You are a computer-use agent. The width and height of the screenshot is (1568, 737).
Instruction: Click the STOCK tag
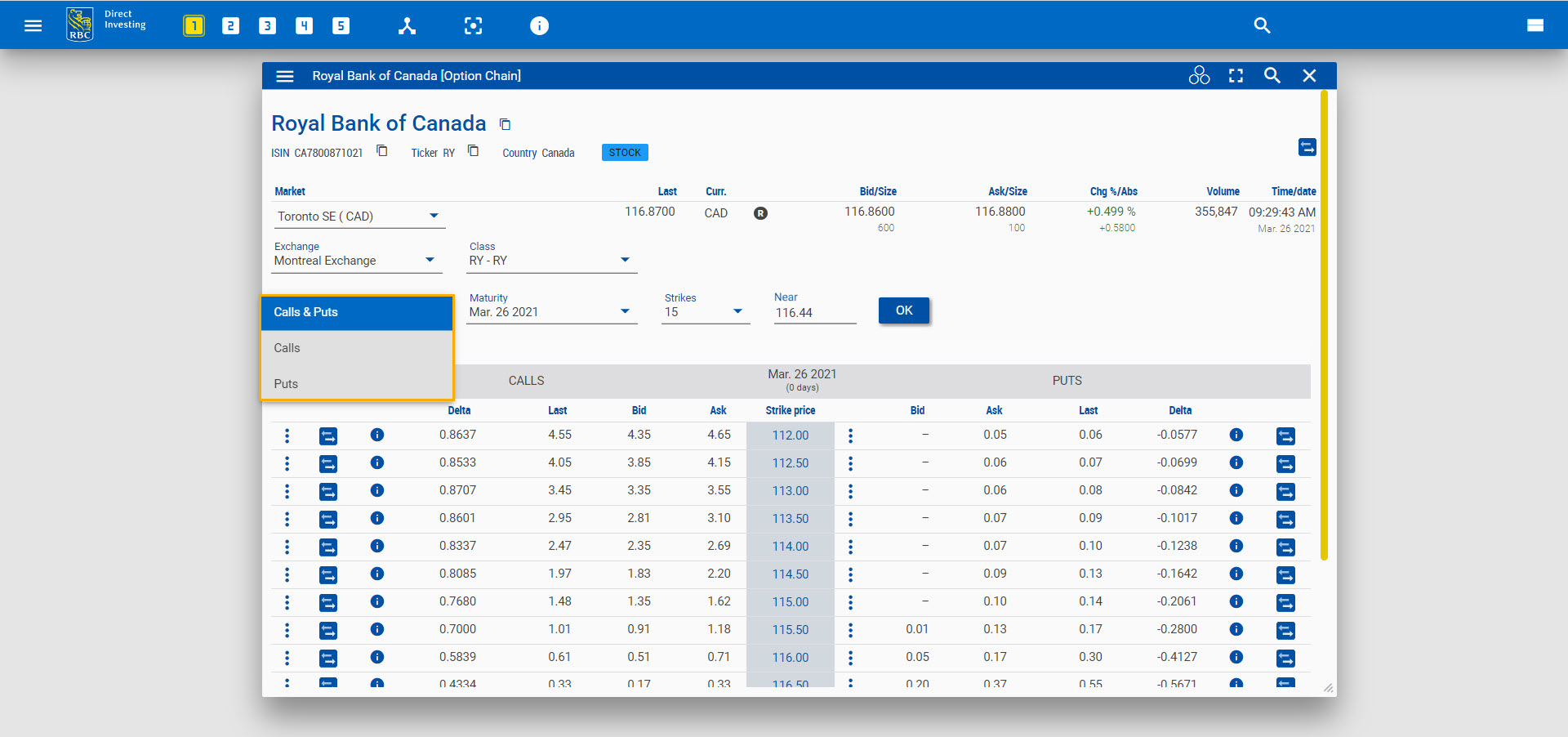(x=625, y=153)
